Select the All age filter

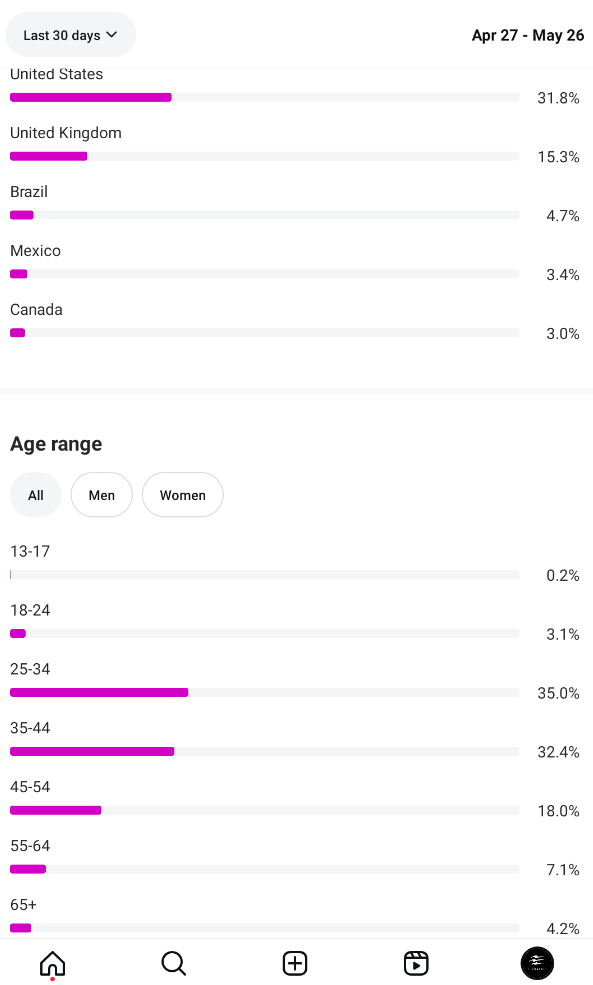36,495
